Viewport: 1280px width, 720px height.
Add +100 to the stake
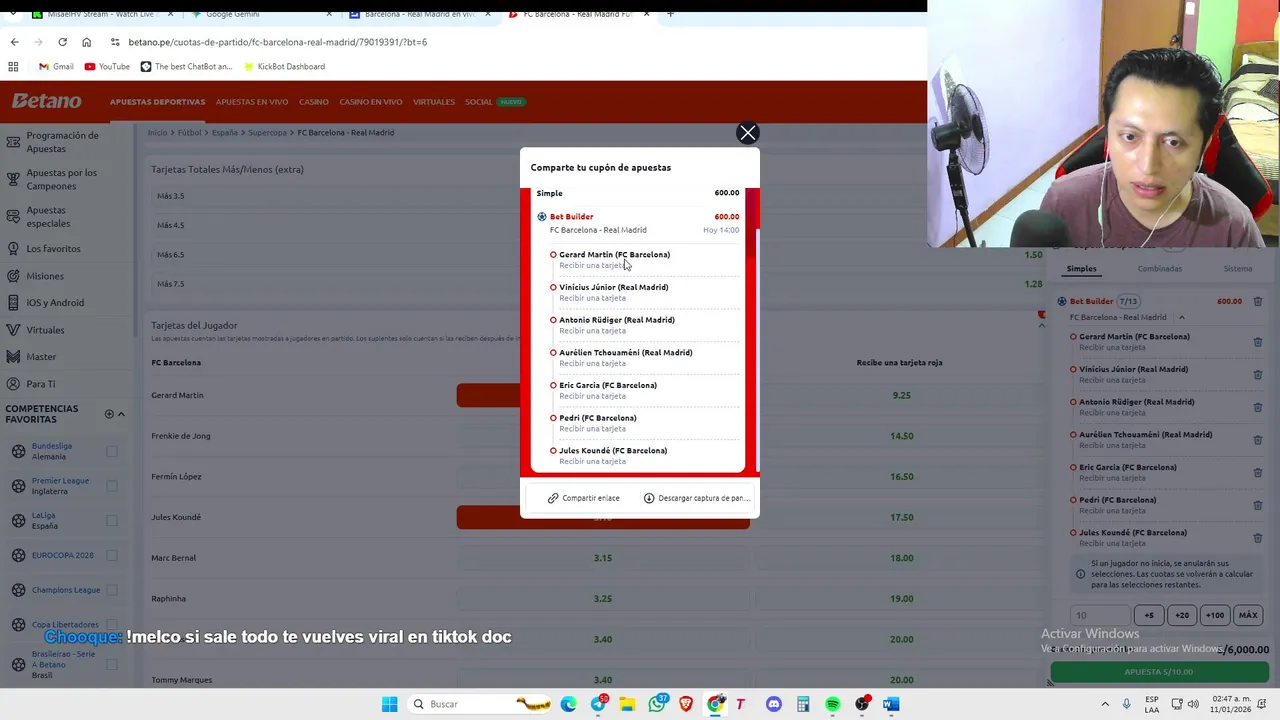pos(1214,616)
